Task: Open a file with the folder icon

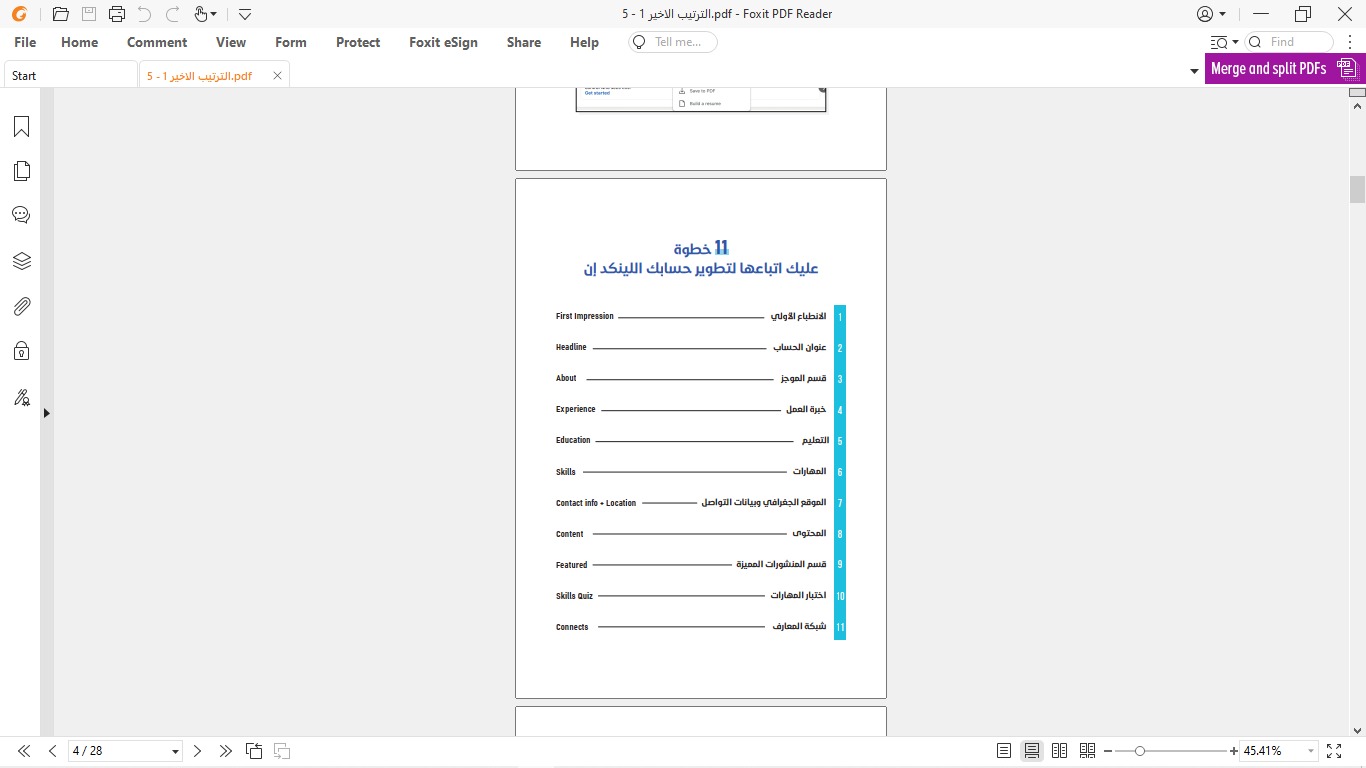Action: click(60, 14)
